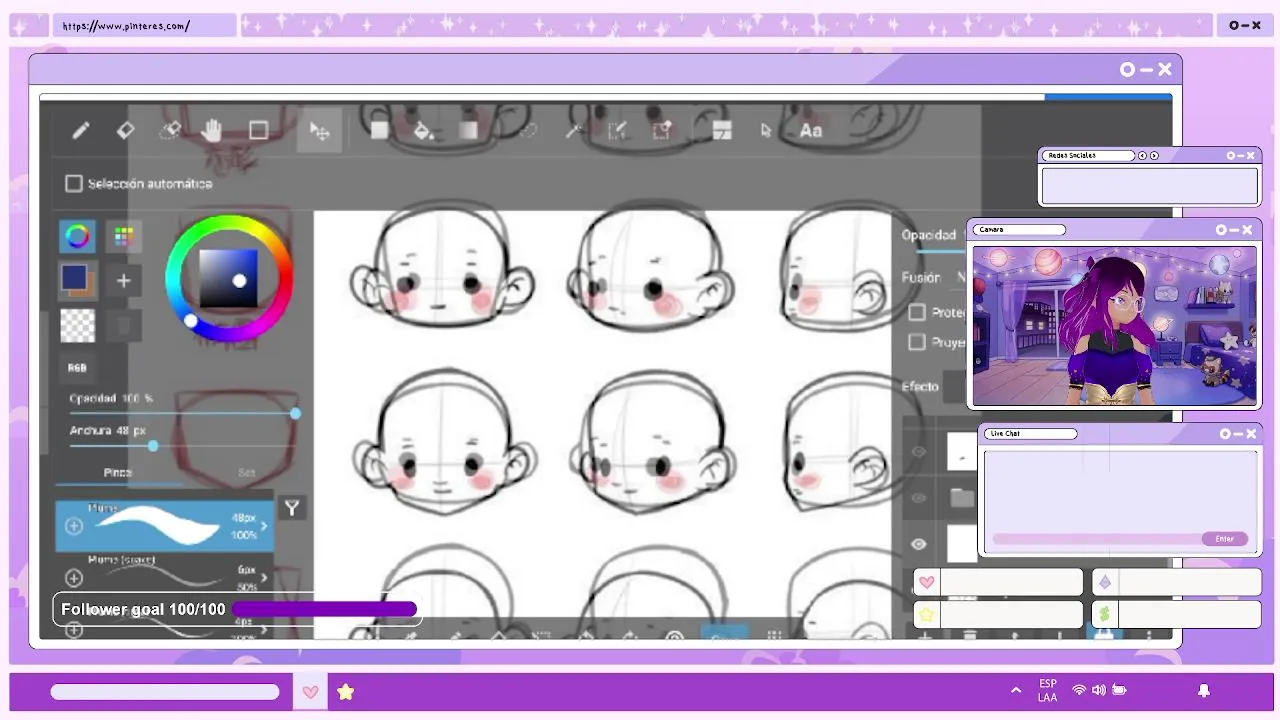
Task: Open the Wi-Fi network tray icon
Action: tap(1079, 690)
